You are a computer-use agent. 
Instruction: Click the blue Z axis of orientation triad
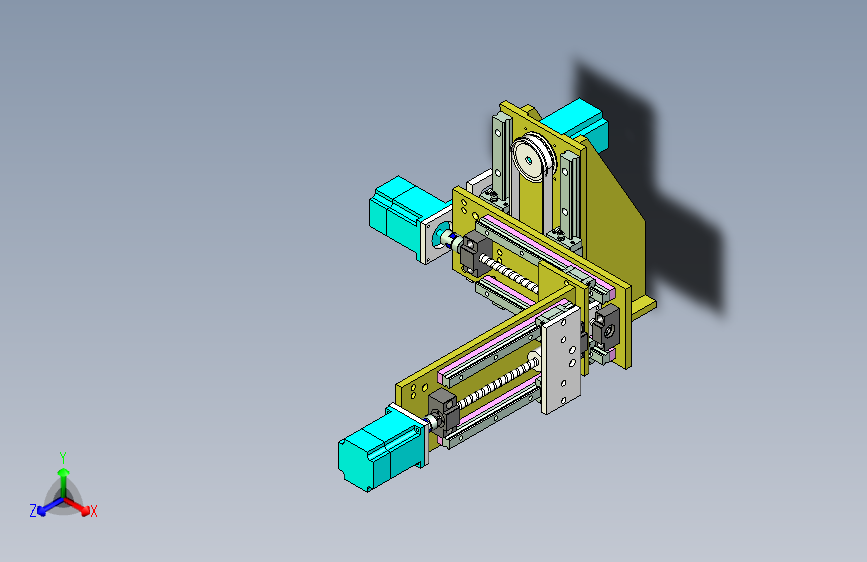[x=50, y=507]
